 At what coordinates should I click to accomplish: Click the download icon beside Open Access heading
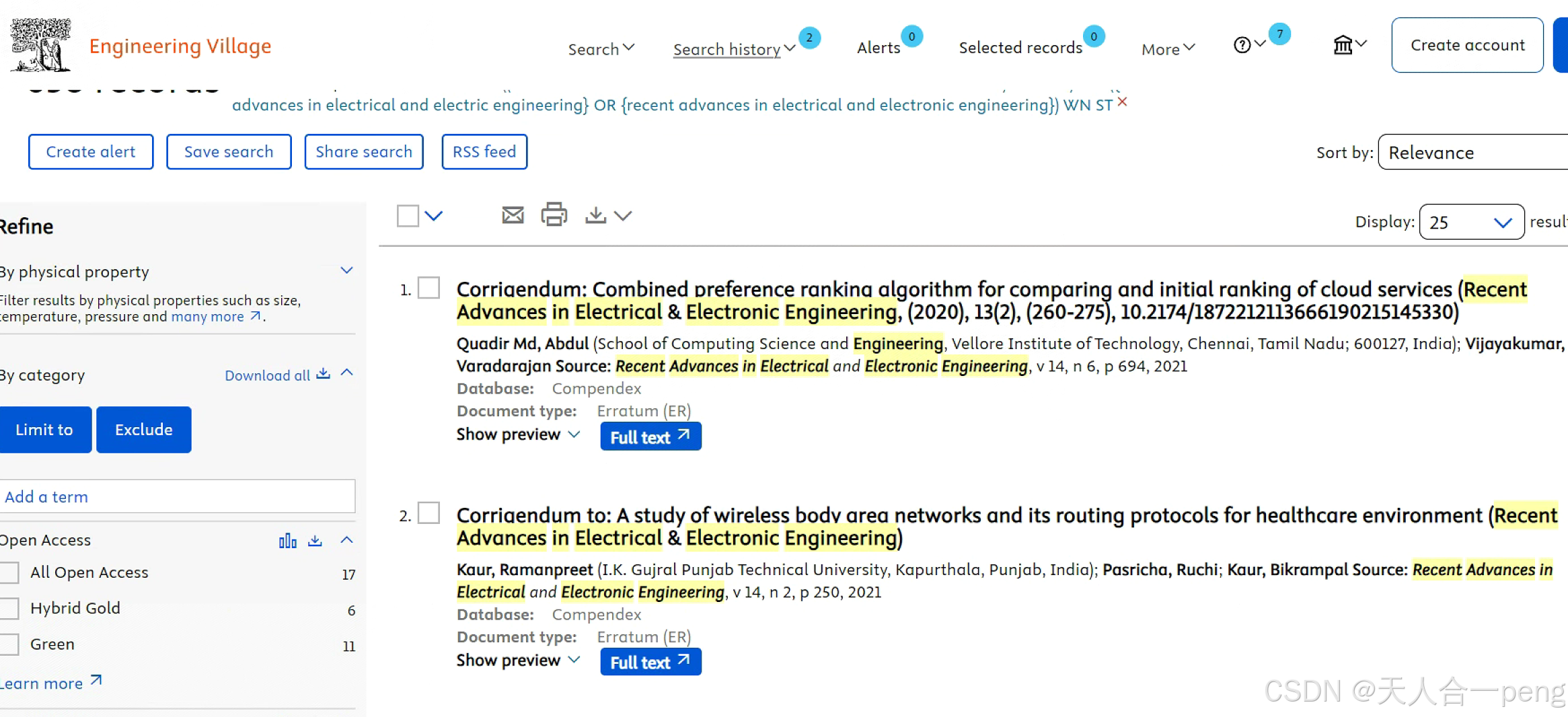tap(314, 540)
